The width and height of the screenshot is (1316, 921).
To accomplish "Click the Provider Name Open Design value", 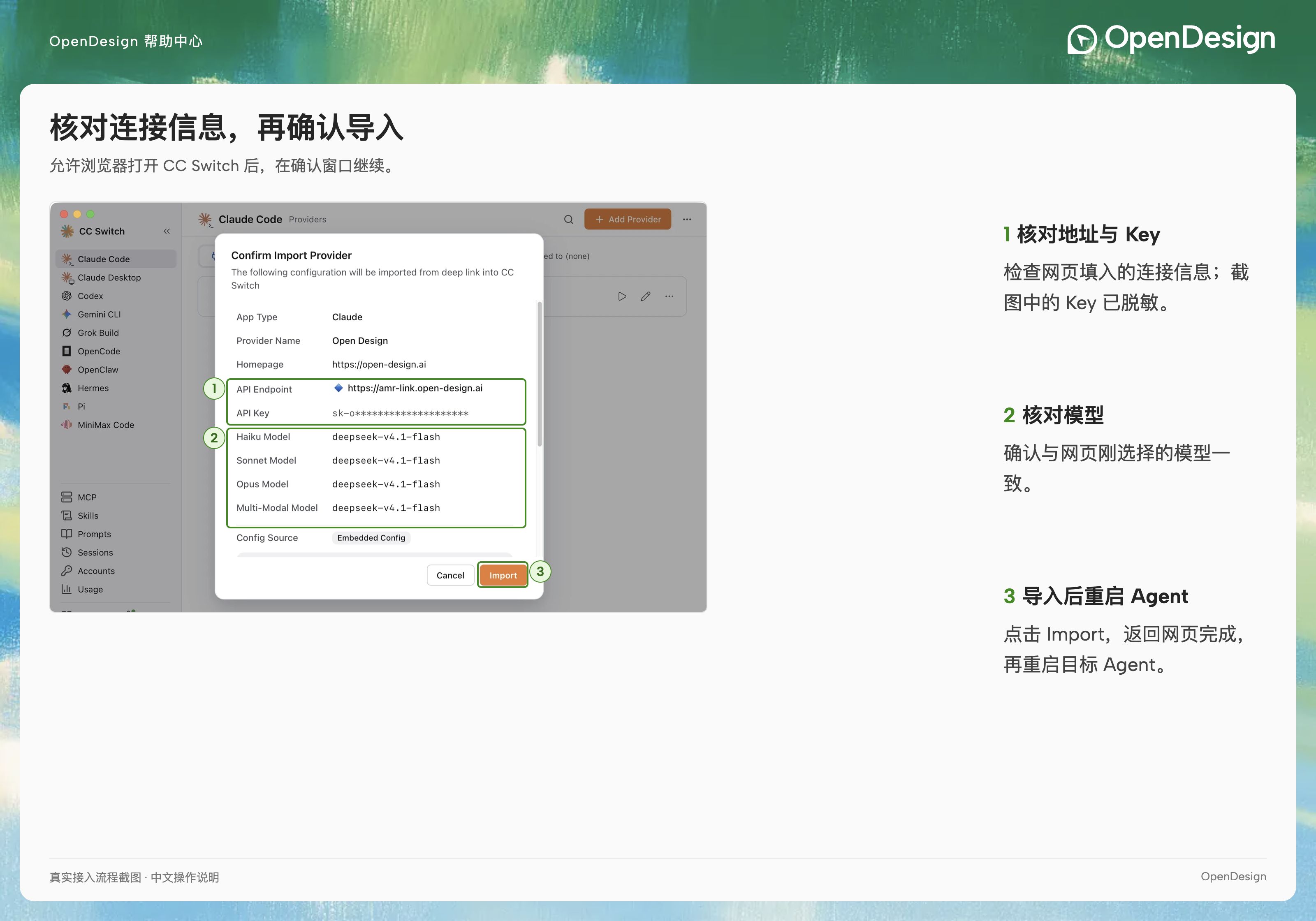I will (x=360, y=340).
